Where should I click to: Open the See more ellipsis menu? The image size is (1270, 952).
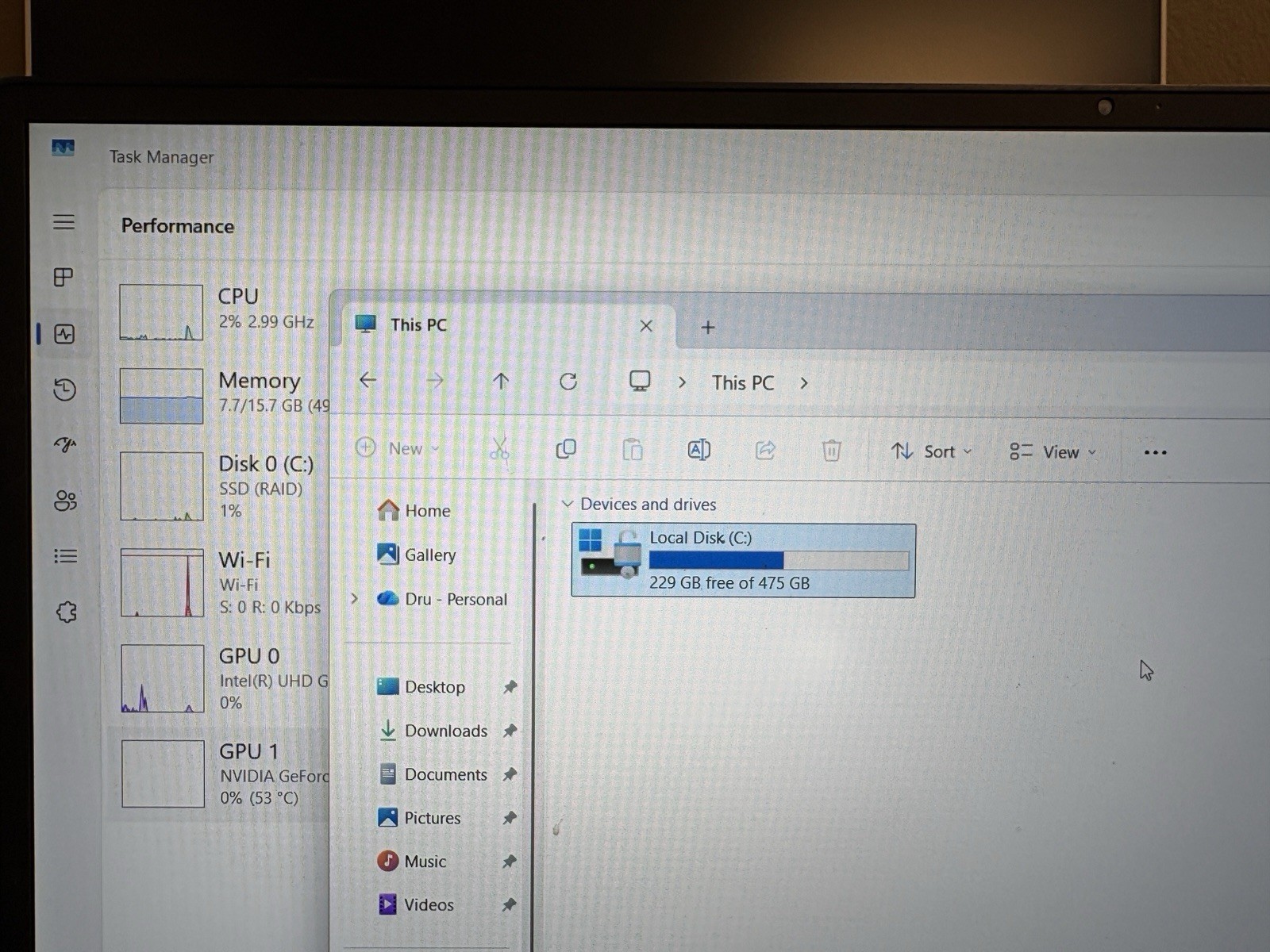1155,453
